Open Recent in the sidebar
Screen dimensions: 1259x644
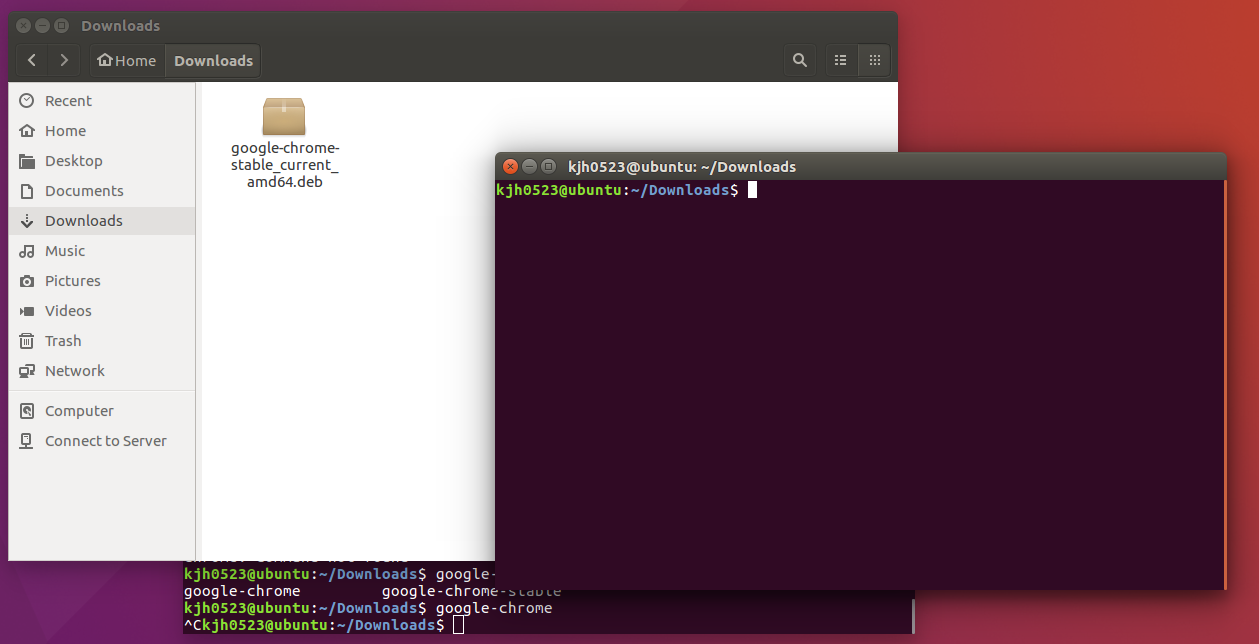point(102,101)
